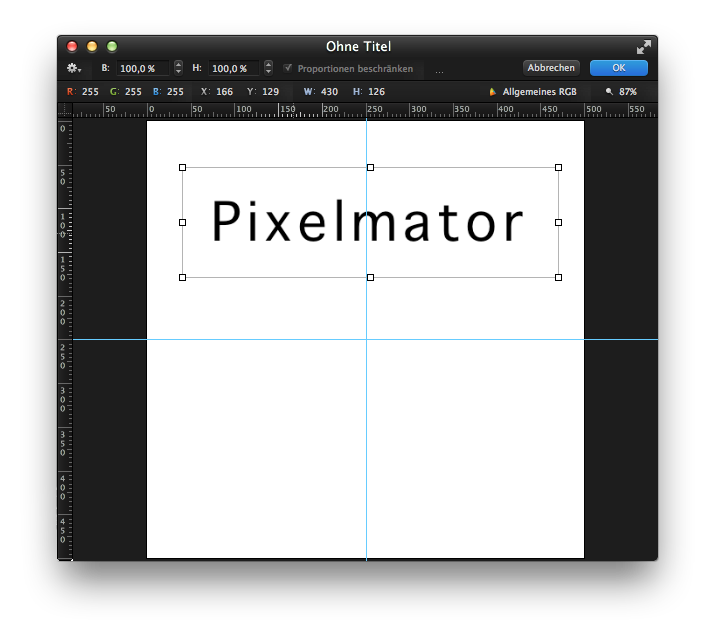715x640 pixels.
Task: Click the bottom-center transform handle
Action: click(x=370, y=277)
